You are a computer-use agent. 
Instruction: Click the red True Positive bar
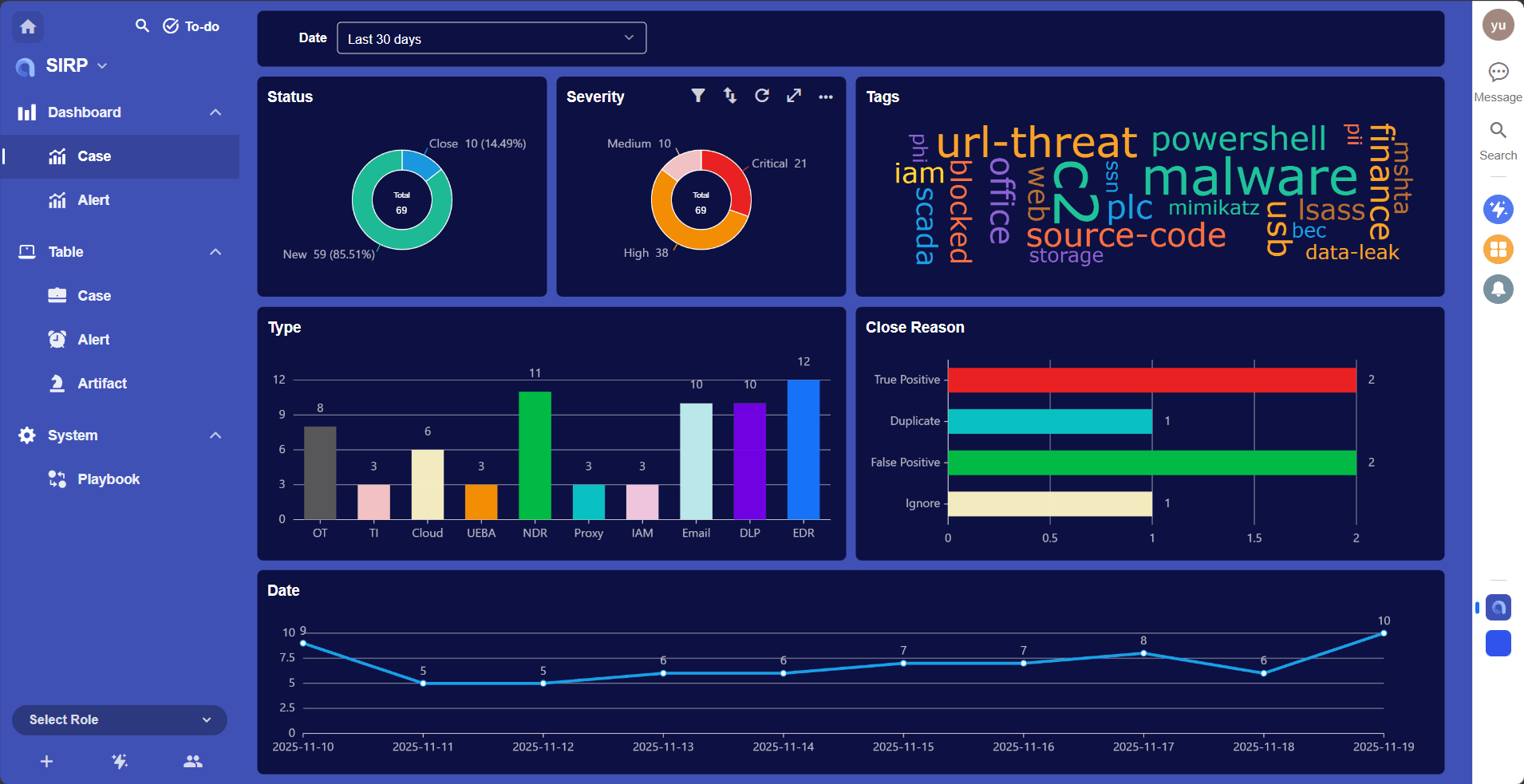[1151, 380]
